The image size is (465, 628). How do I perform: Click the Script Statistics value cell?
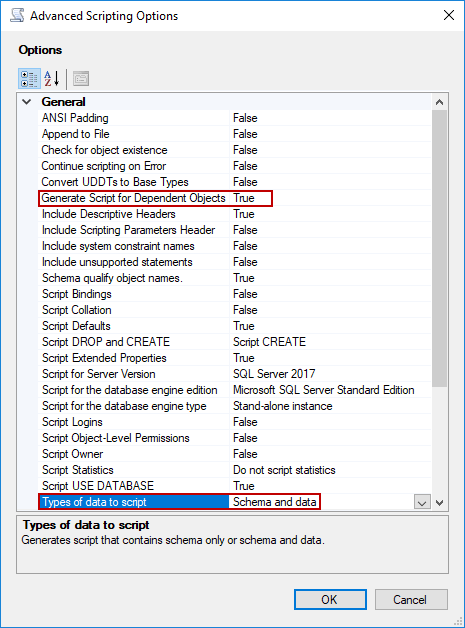[330, 470]
